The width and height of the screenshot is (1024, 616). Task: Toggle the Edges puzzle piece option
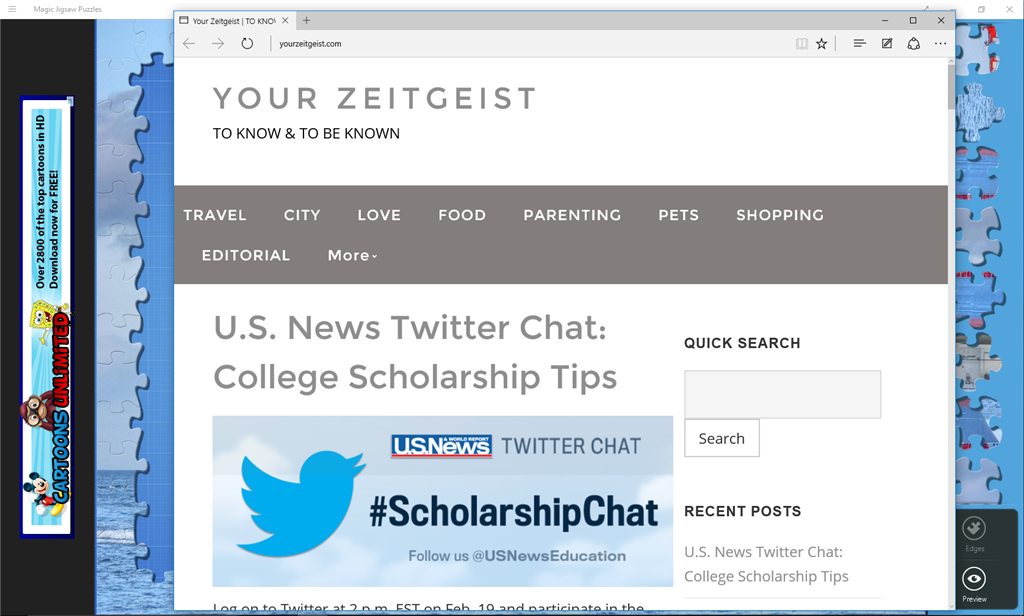coord(974,534)
